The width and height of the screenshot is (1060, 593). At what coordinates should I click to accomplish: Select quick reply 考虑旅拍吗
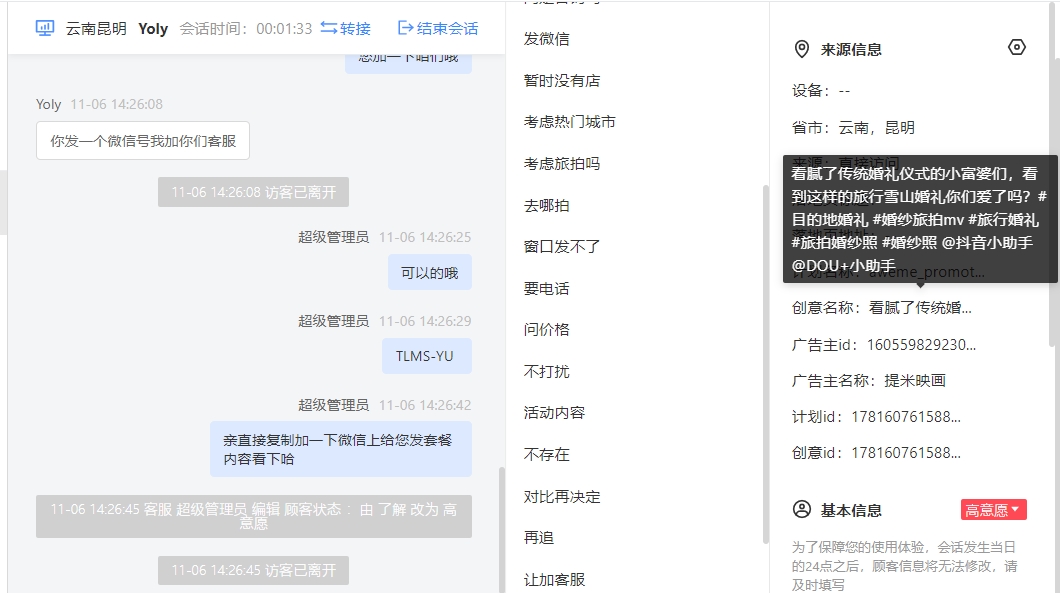tap(562, 164)
